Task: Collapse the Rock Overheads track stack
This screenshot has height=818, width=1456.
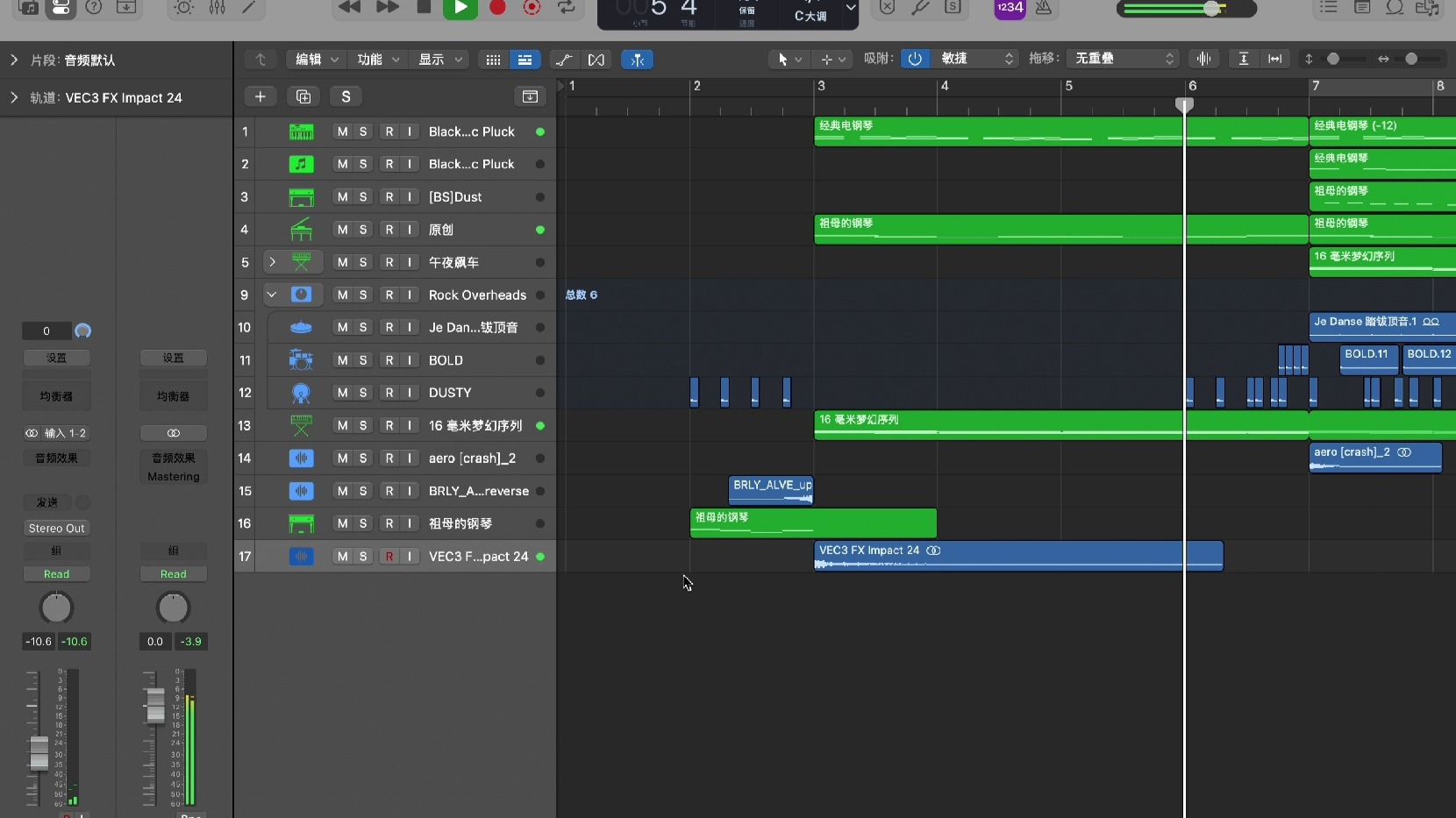Action: [x=272, y=295]
